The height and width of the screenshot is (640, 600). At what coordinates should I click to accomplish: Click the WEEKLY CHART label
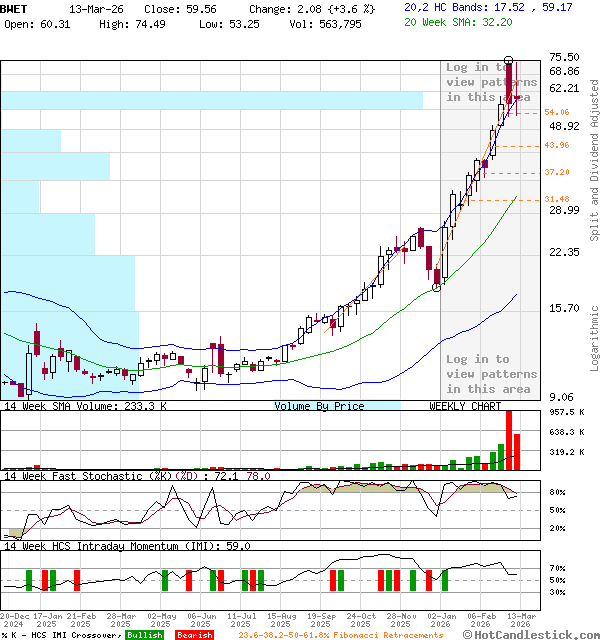pyautogui.click(x=465, y=406)
